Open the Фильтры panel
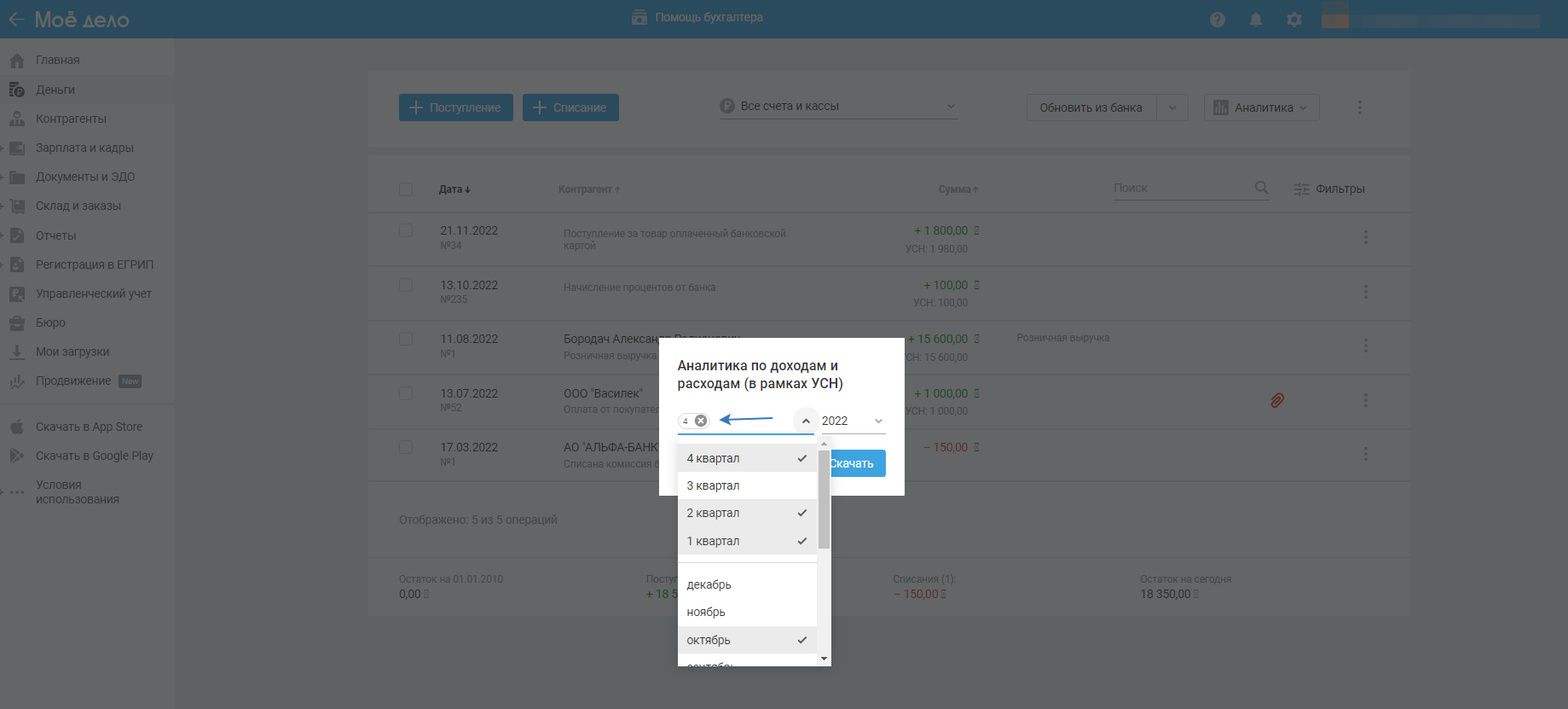 point(1329,189)
